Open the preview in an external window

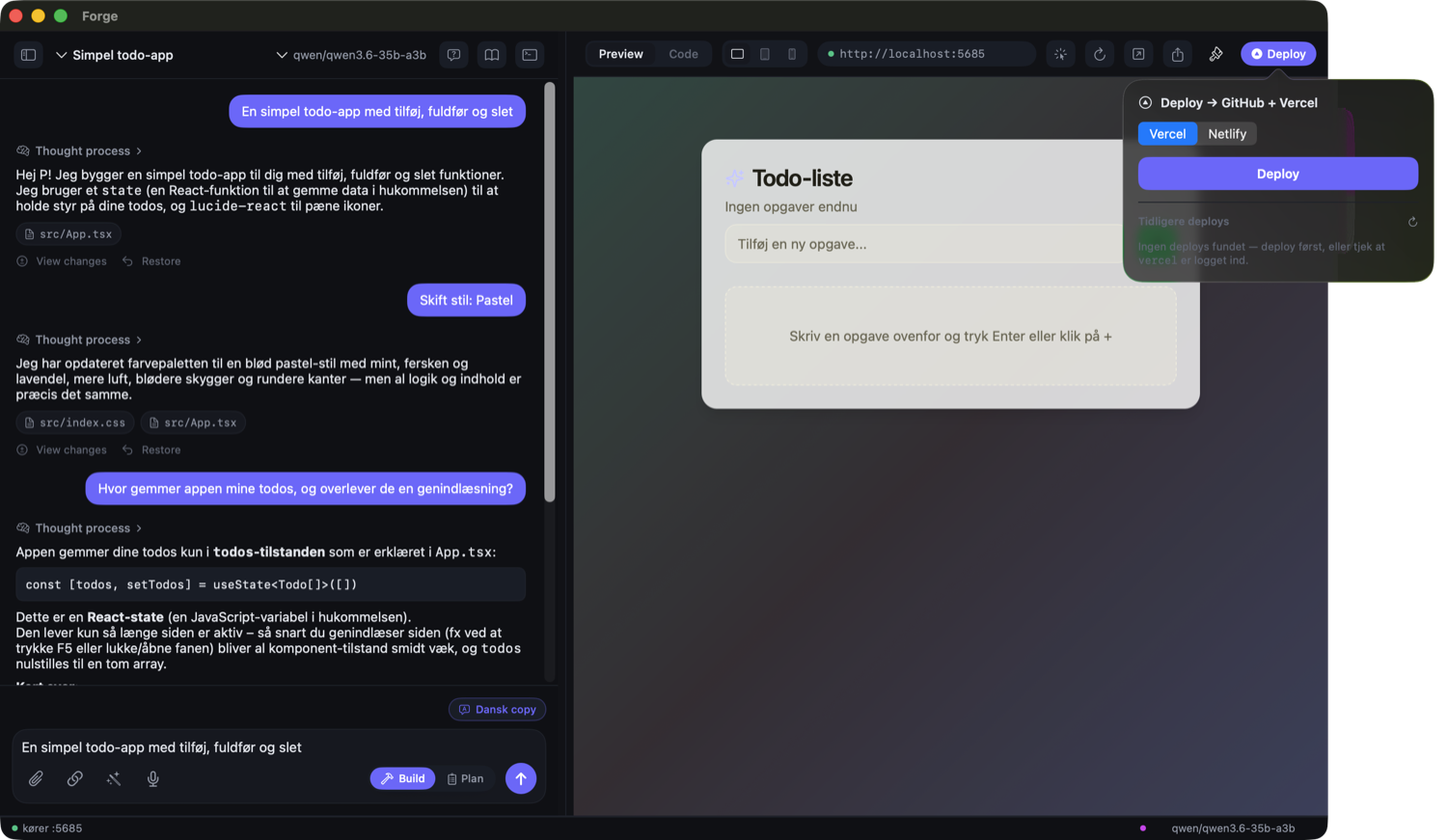[x=1138, y=54]
